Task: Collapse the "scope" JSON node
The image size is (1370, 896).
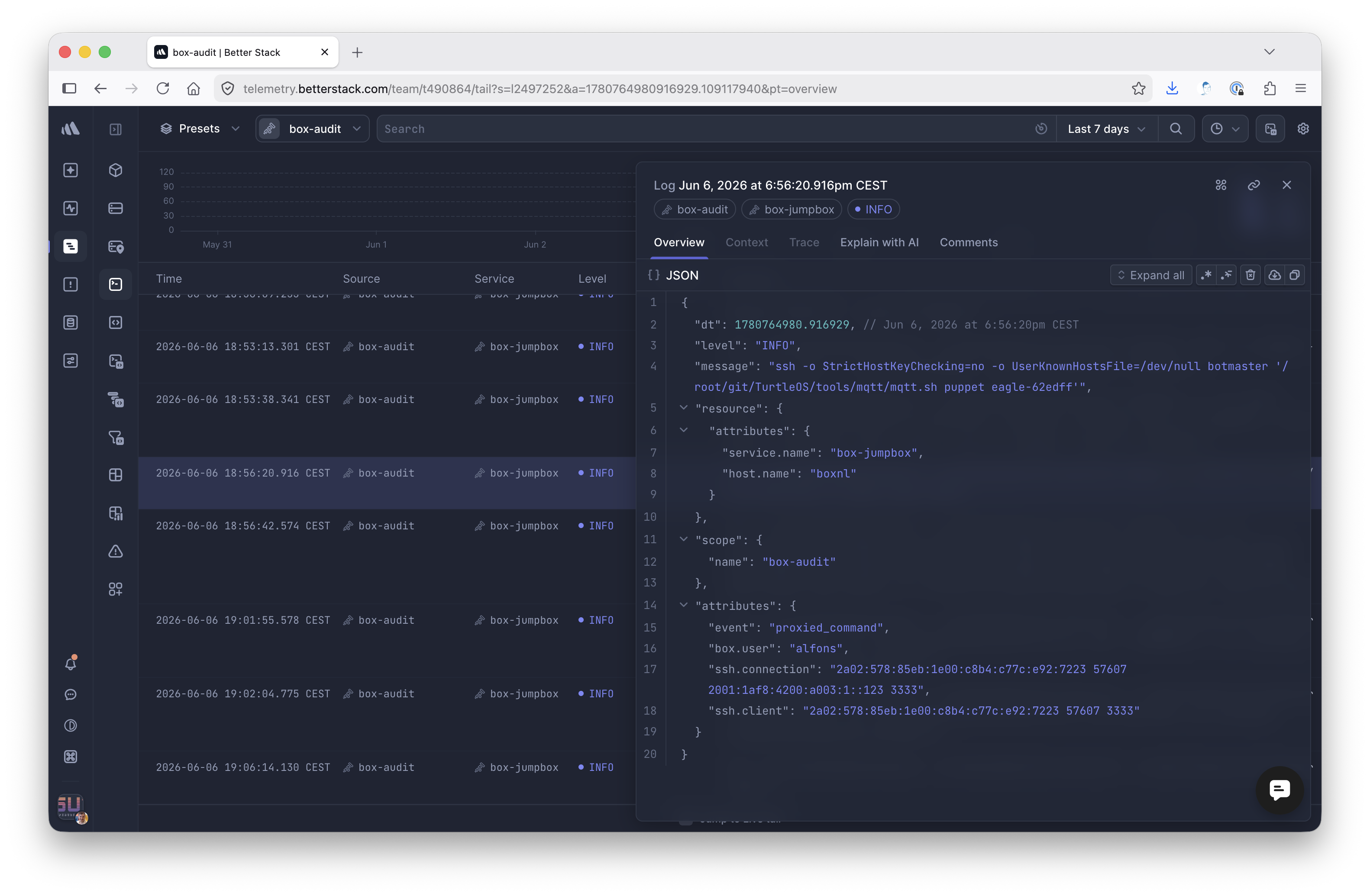Action: 683,540
